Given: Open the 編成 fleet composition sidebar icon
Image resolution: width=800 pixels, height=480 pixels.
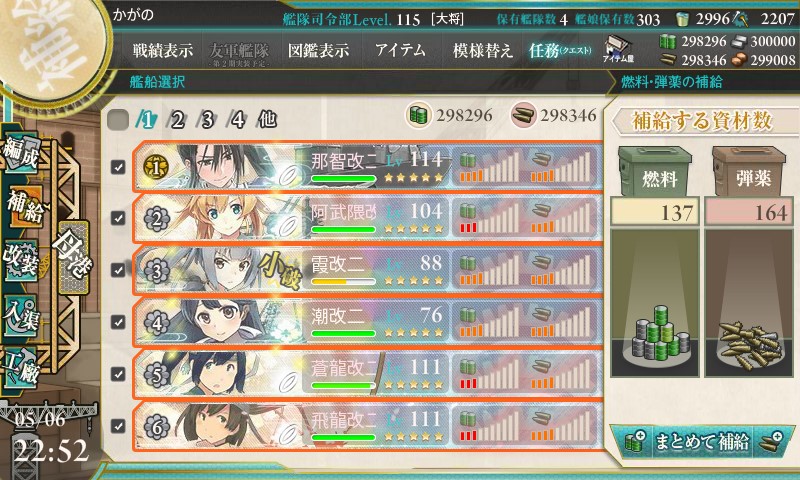Looking at the screenshot, I should [x=21, y=153].
